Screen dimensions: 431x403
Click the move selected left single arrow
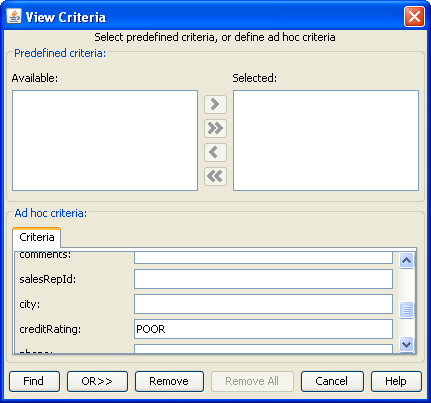coord(215,152)
